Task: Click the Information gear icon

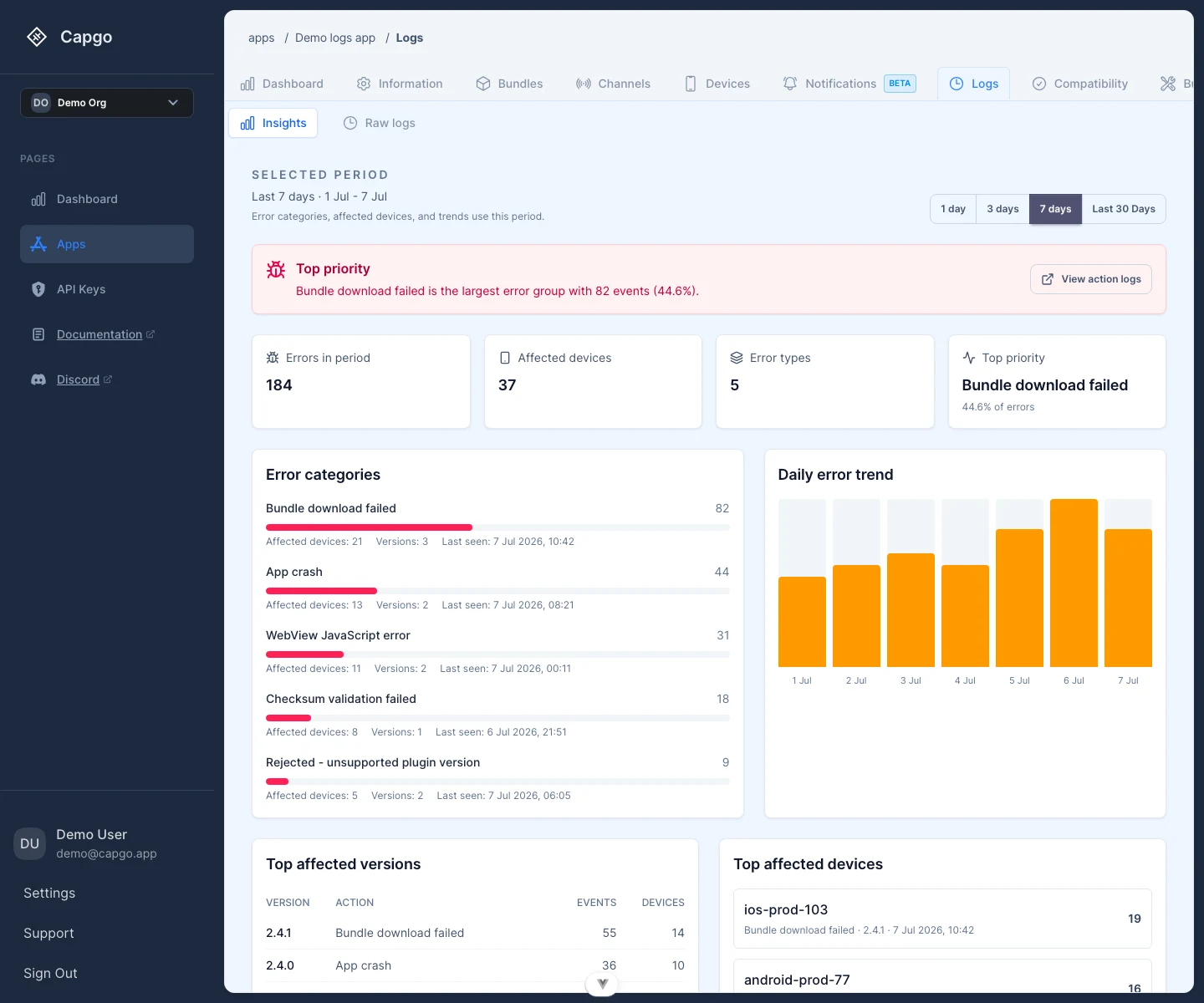Action: pos(364,84)
